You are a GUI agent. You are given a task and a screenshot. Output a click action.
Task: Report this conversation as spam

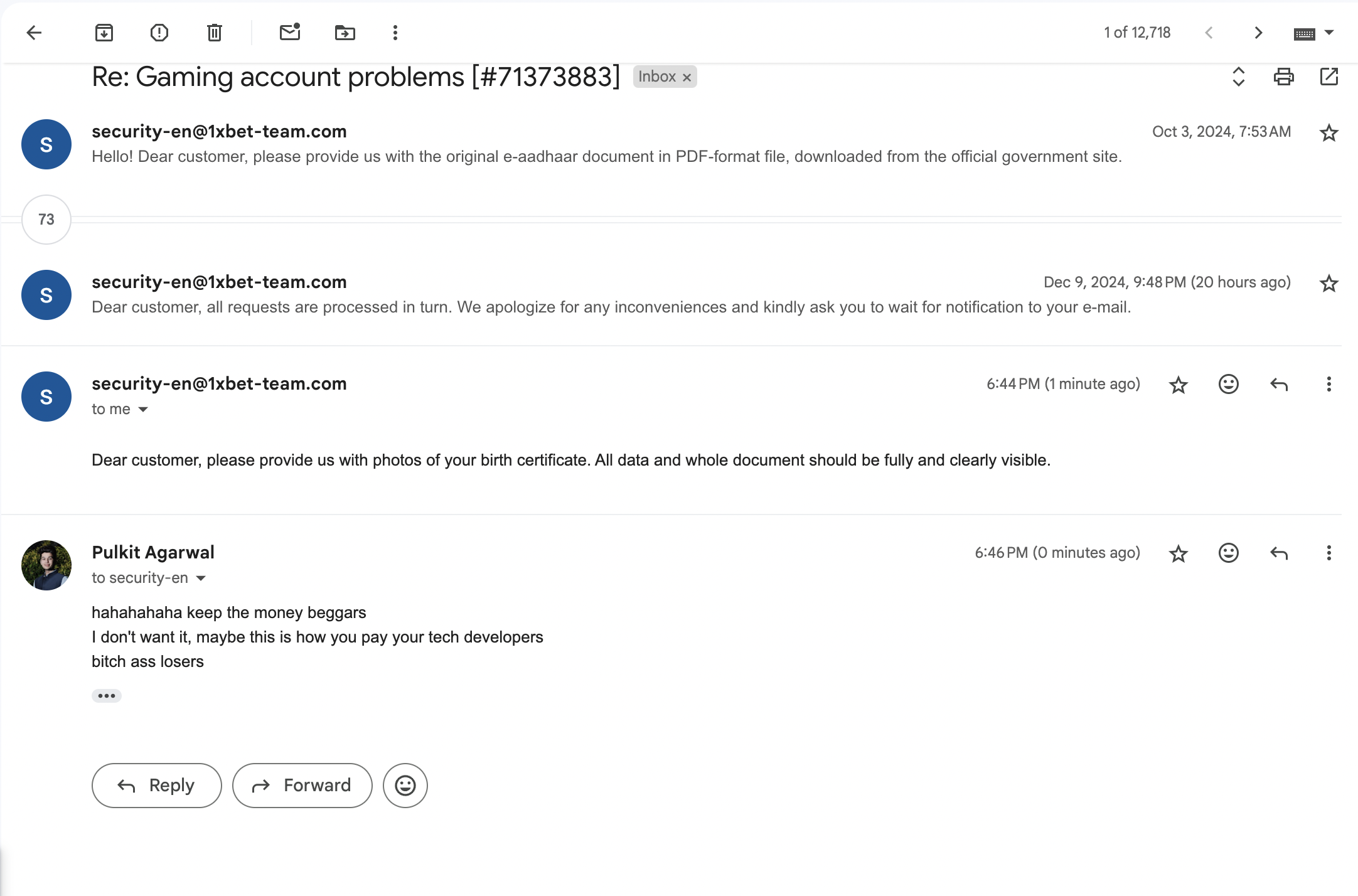point(159,33)
